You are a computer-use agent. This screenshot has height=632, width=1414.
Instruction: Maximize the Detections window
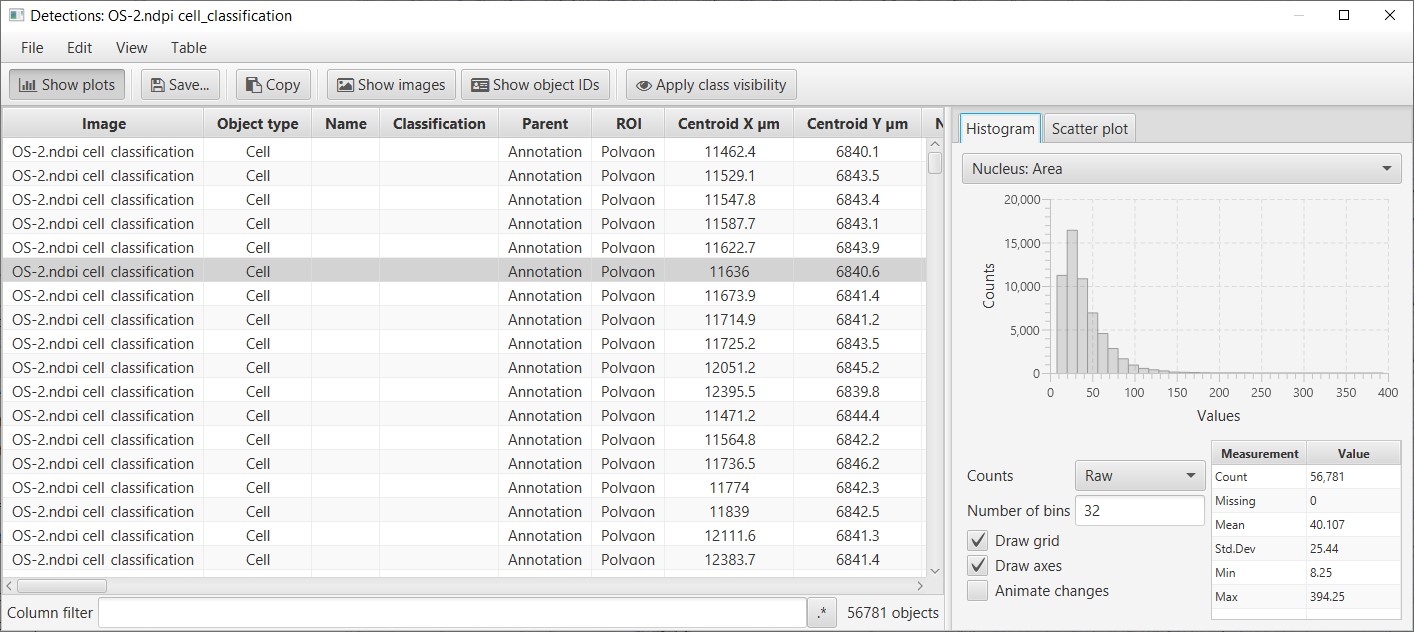click(1344, 15)
